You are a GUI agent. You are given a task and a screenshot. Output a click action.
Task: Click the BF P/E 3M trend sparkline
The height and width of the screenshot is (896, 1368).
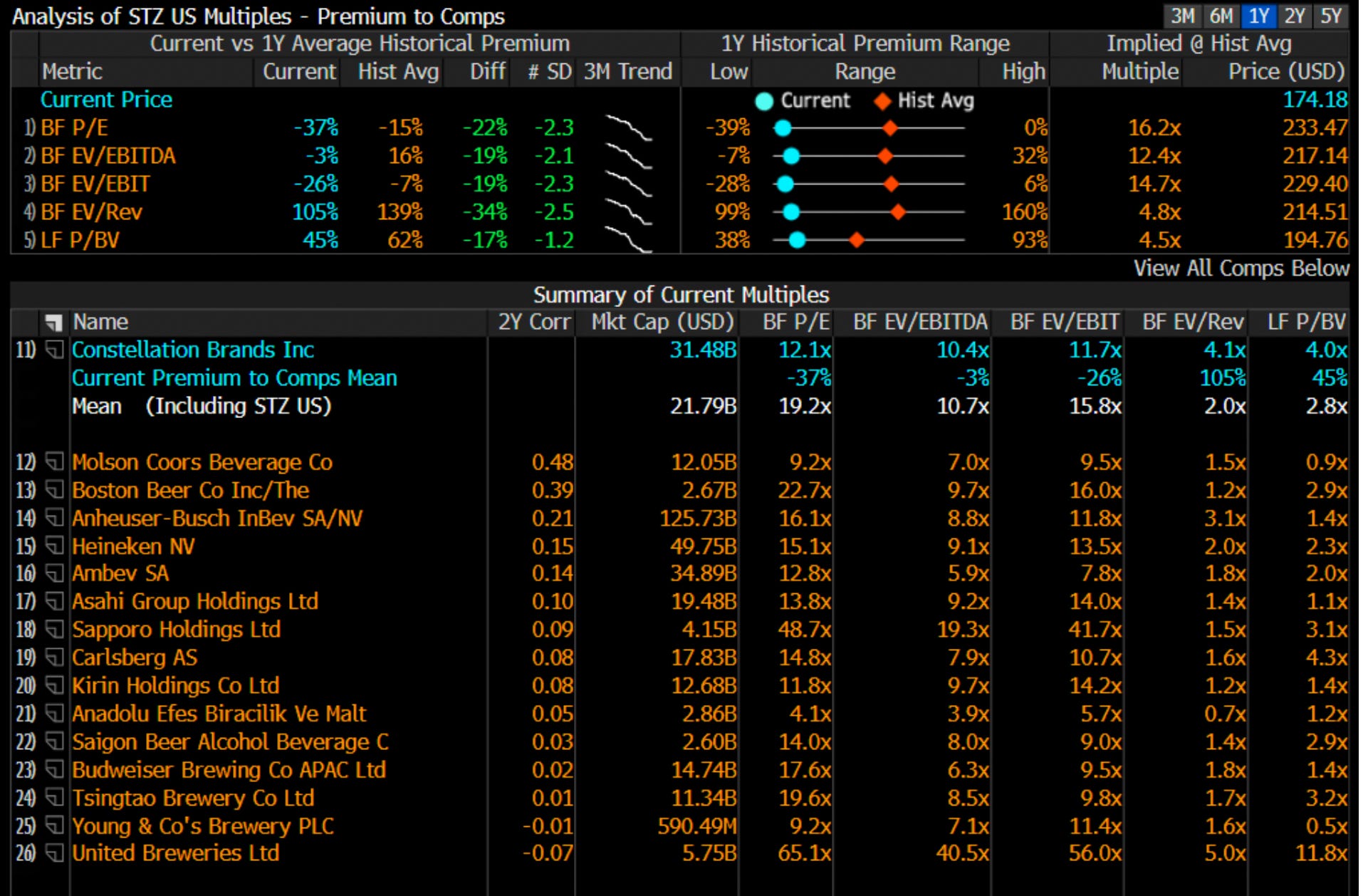[x=628, y=128]
